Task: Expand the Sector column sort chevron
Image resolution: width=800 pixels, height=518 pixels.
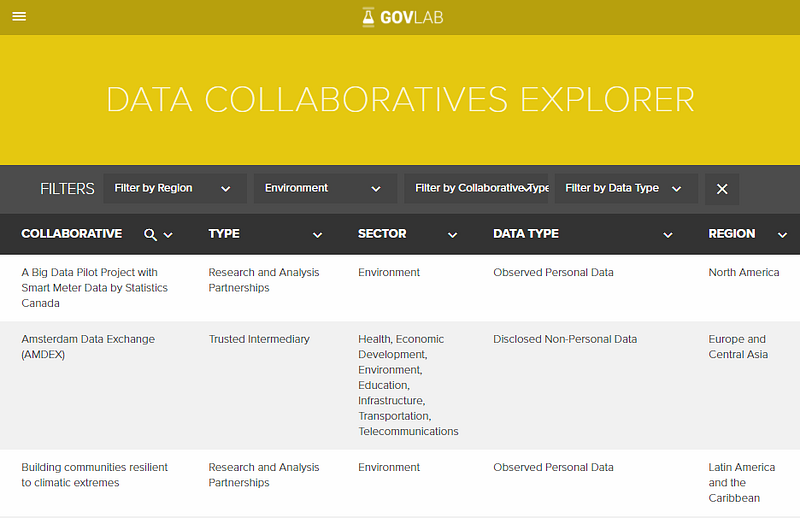Action: [452, 235]
